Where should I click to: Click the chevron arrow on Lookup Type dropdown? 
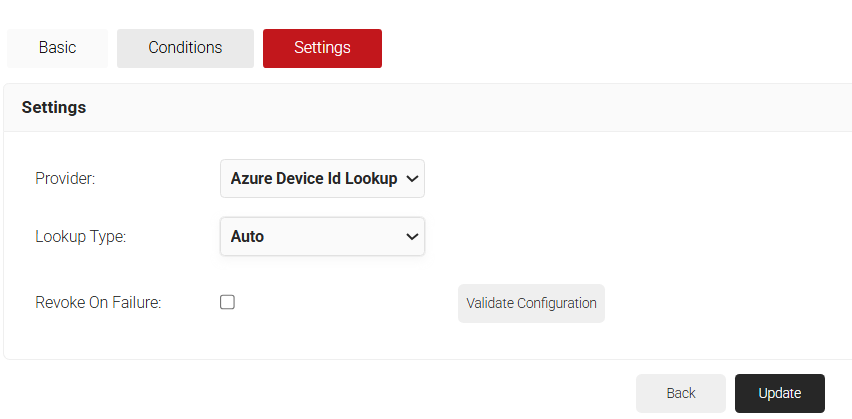point(411,237)
